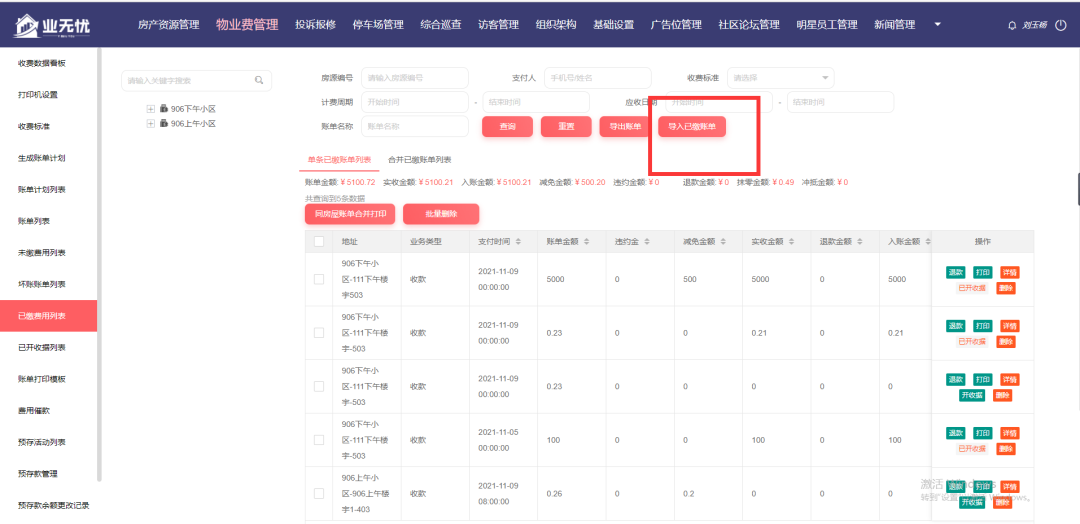Open 访客管理 in top navigation
The height and width of the screenshot is (524, 1080).
point(499,25)
